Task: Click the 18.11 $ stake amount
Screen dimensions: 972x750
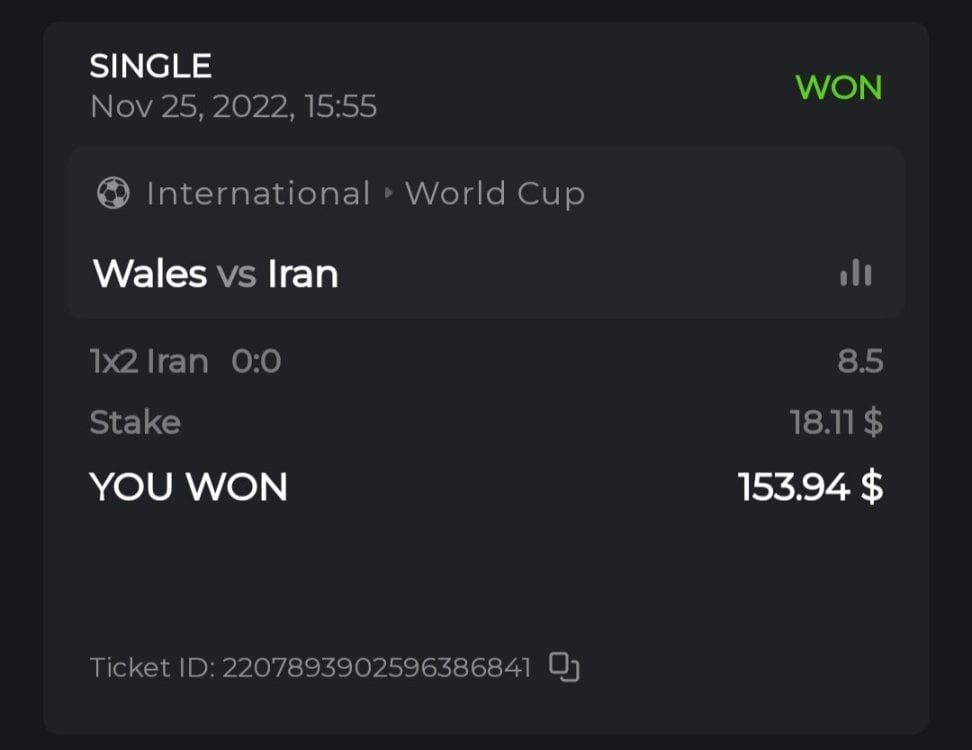Action: [x=836, y=422]
